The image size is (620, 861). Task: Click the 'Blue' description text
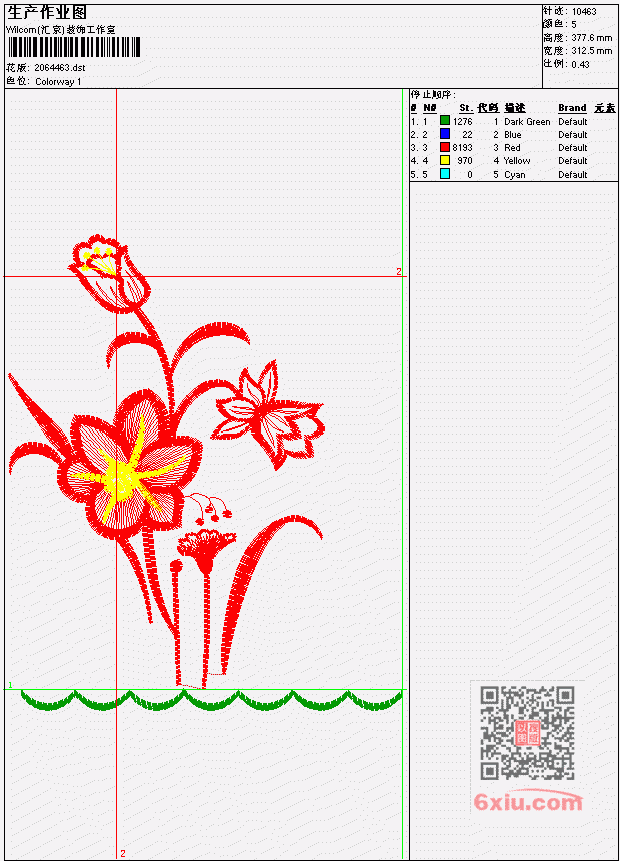513,135
